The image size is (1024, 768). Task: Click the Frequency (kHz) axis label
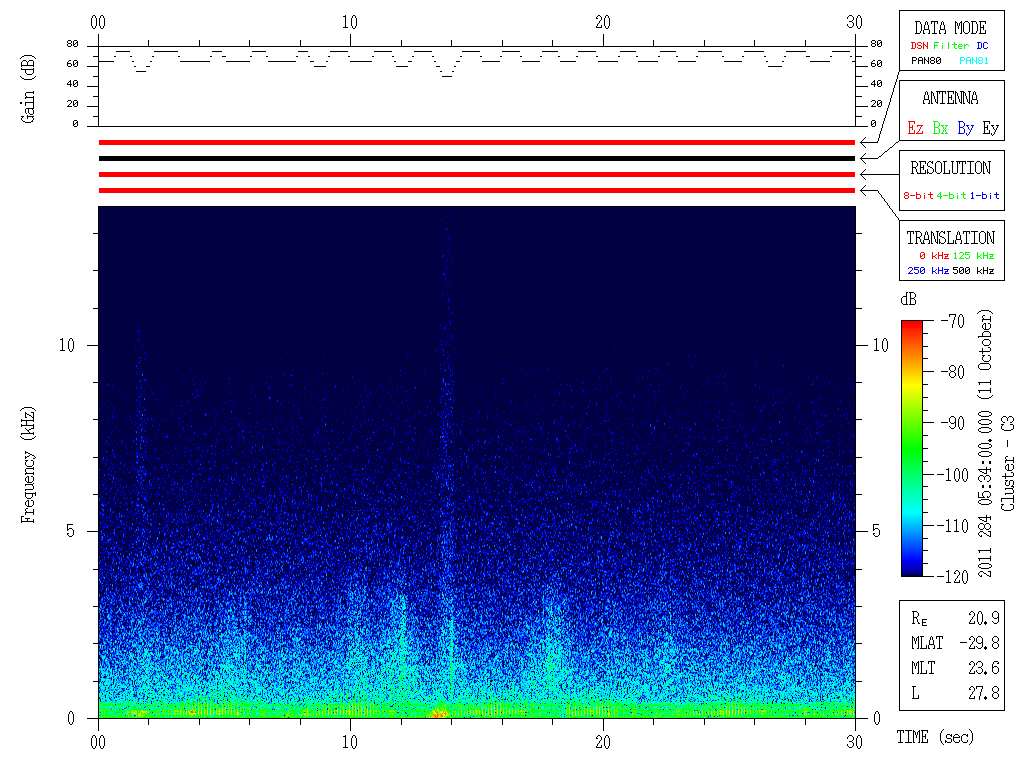coord(27,465)
